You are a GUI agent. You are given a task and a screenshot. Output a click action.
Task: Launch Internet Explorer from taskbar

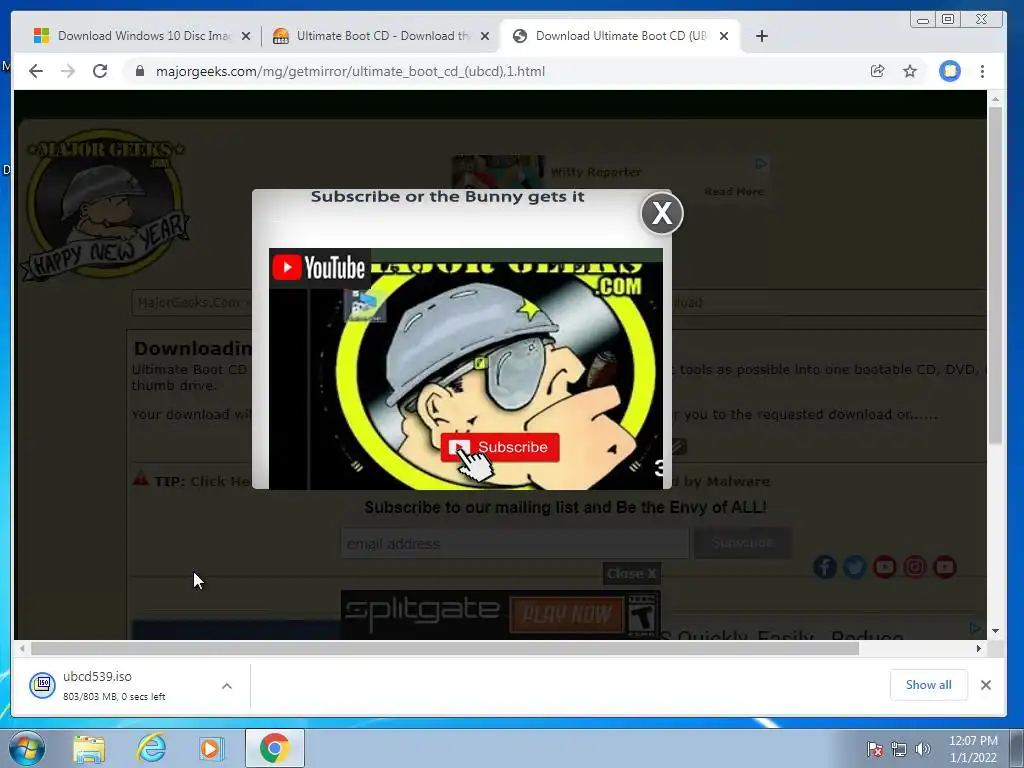click(x=151, y=748)
